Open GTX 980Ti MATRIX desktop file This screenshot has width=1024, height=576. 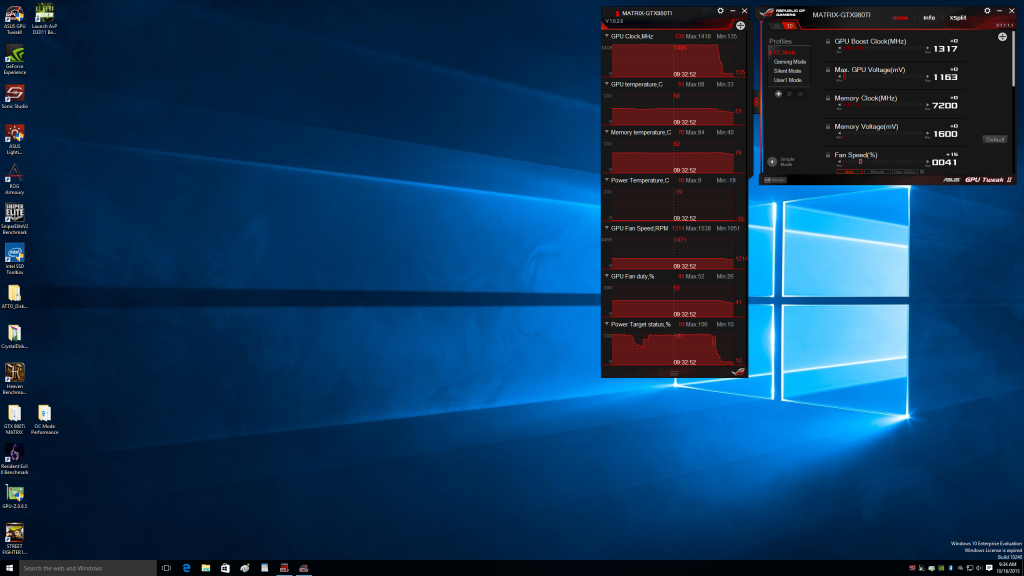coord(14,419)
